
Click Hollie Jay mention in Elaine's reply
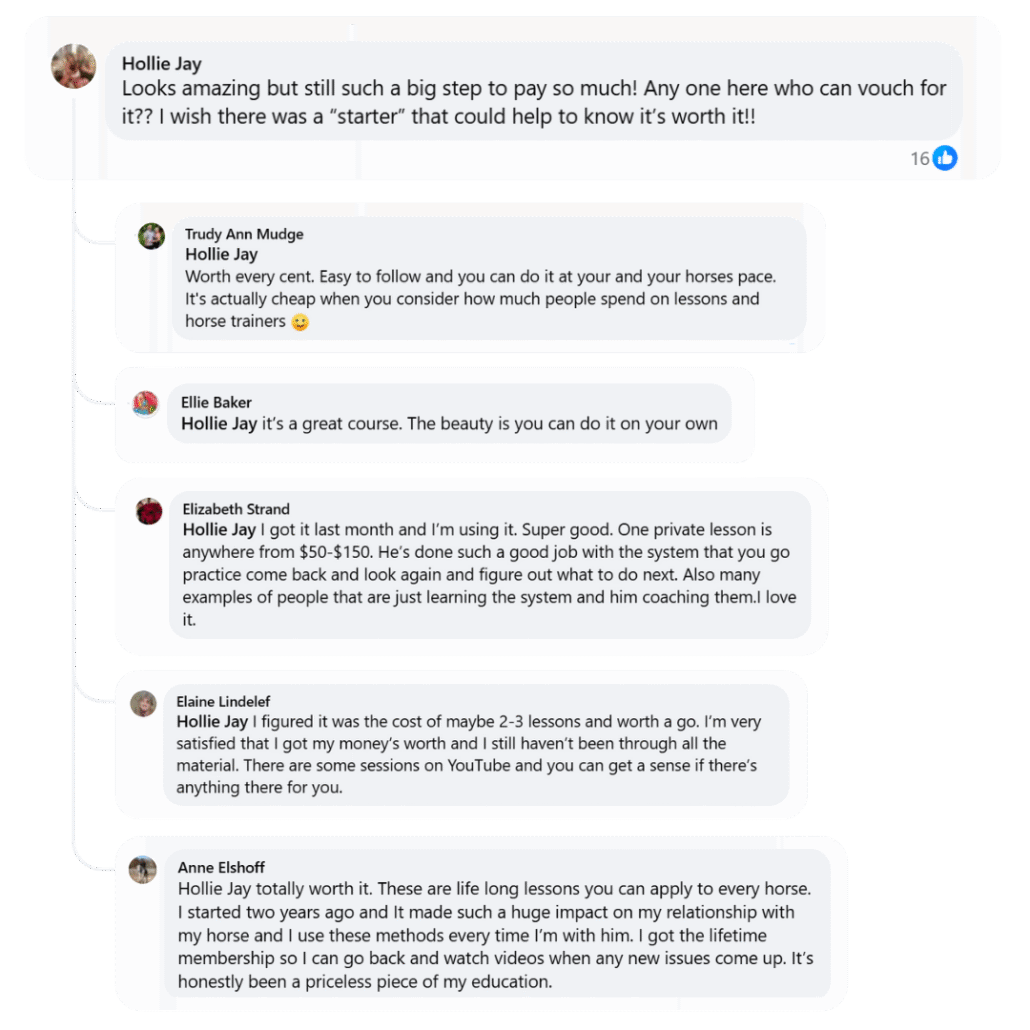pos(212,722)
